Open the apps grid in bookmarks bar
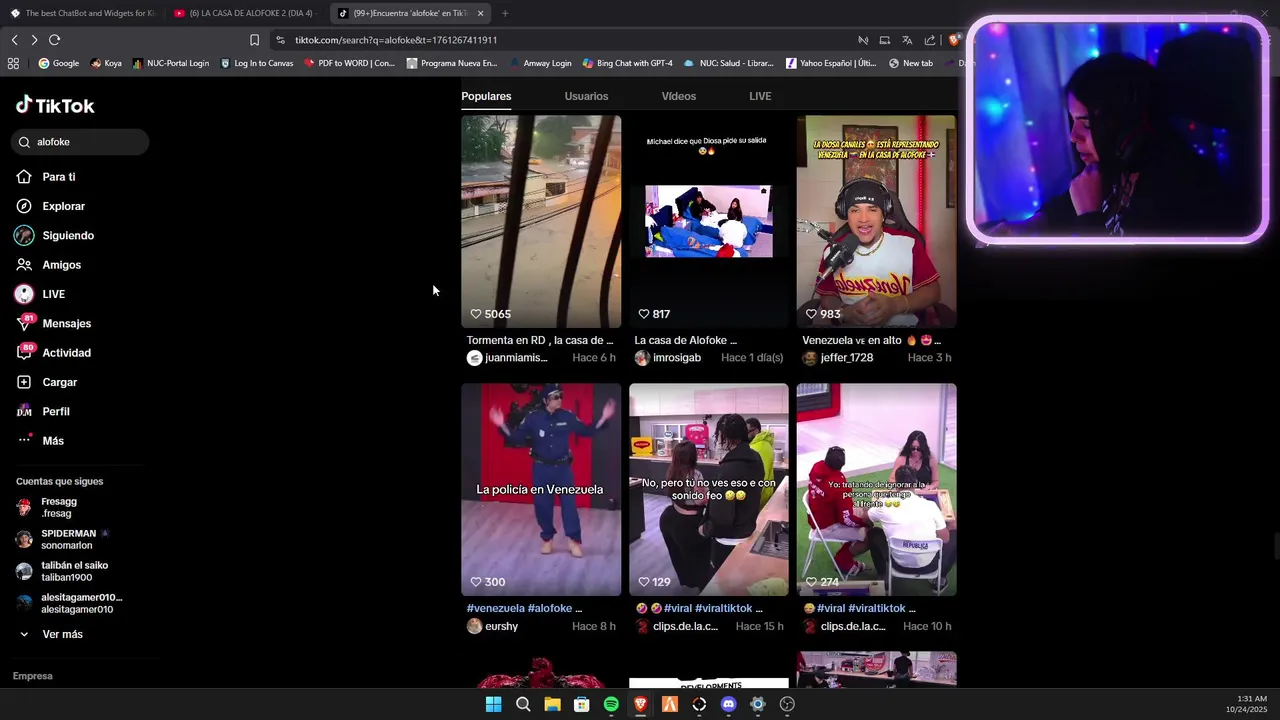The width and height of the screenshot is (1280, 720). click(13, 63)
